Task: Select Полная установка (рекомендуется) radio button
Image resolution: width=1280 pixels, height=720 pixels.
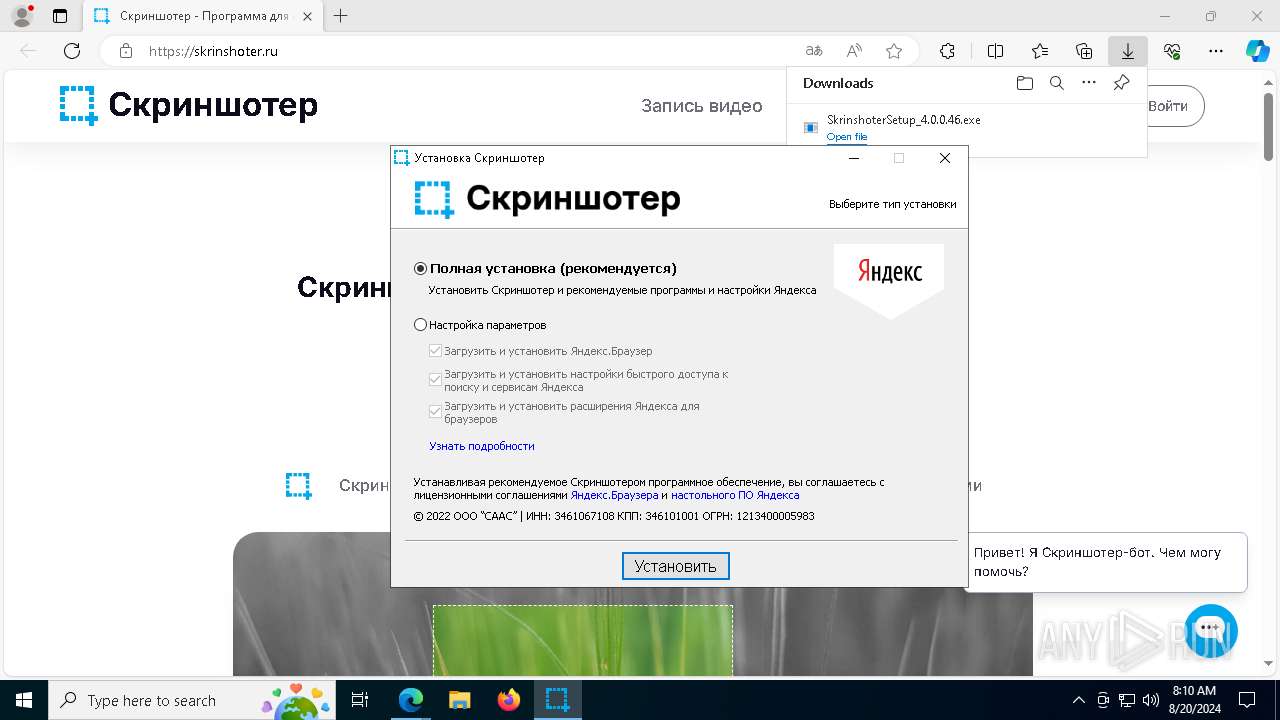Action: 420,268
